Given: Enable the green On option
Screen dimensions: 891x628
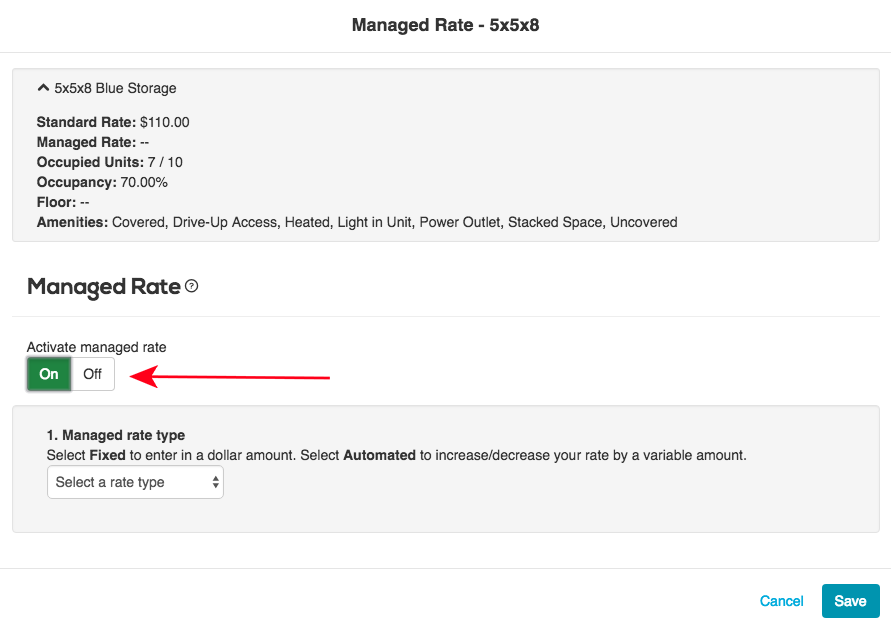Looking at the screenshot, I should 48,374.
